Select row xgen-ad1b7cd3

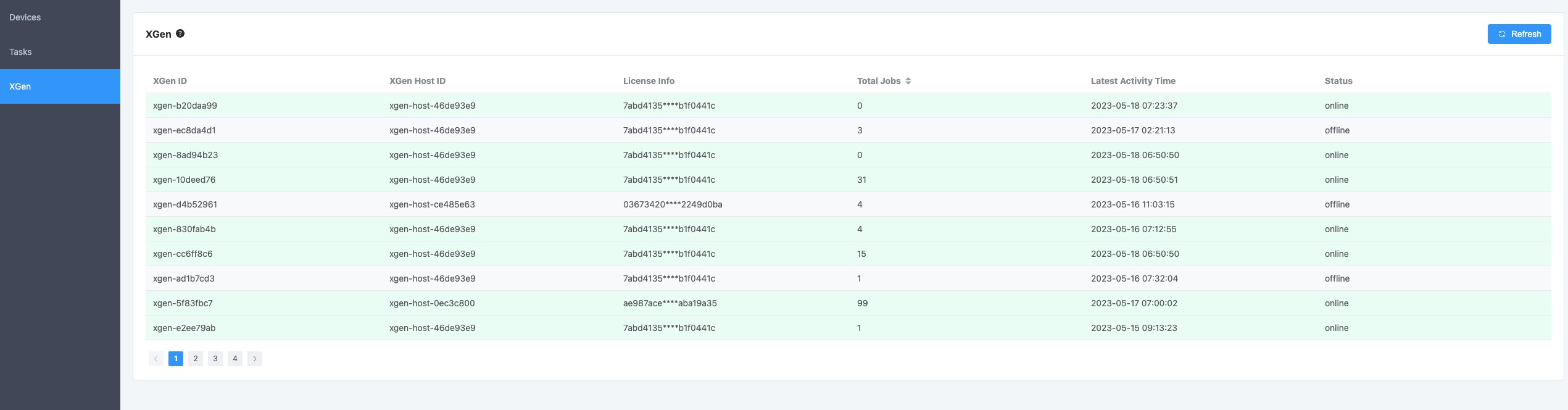click(848, 278)
